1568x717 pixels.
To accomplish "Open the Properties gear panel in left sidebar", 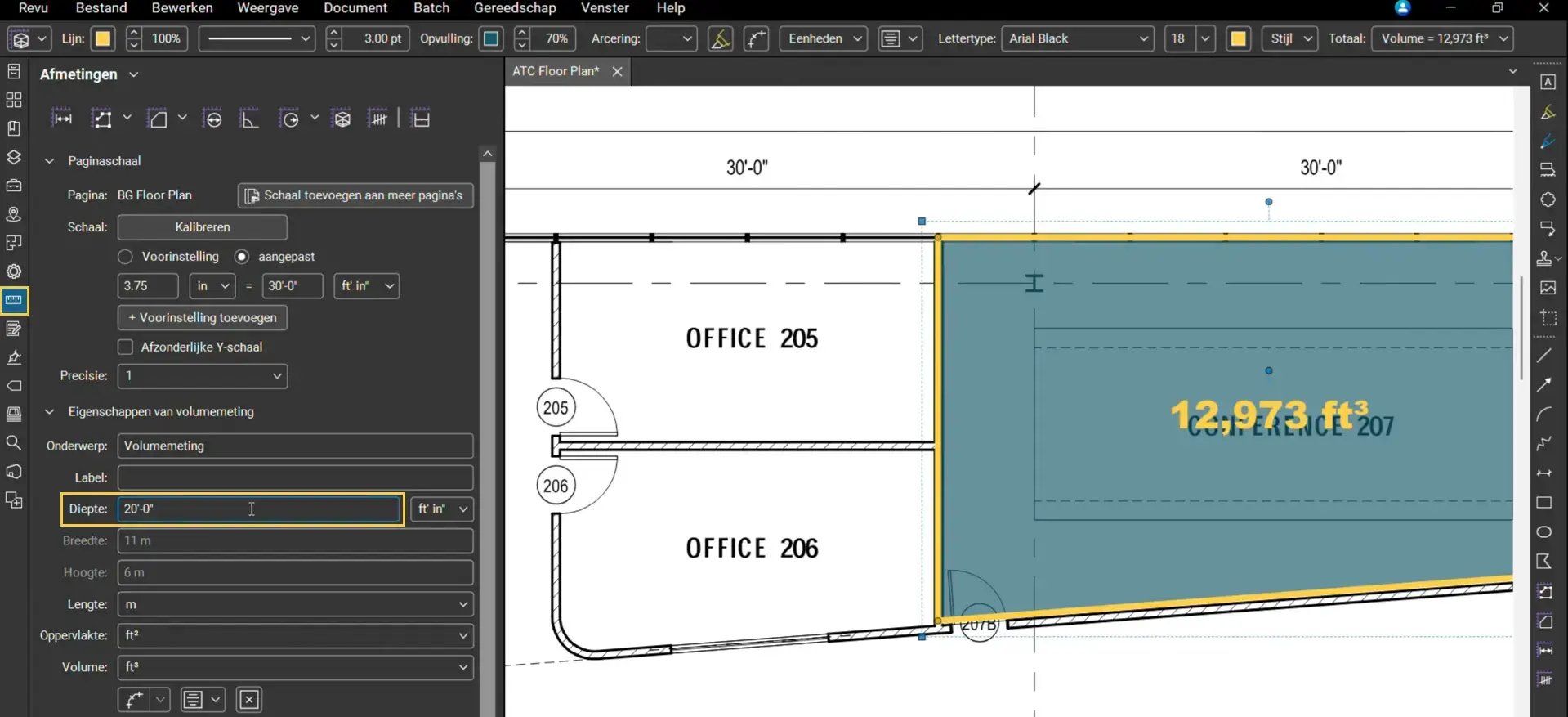I will pos(14,271).
